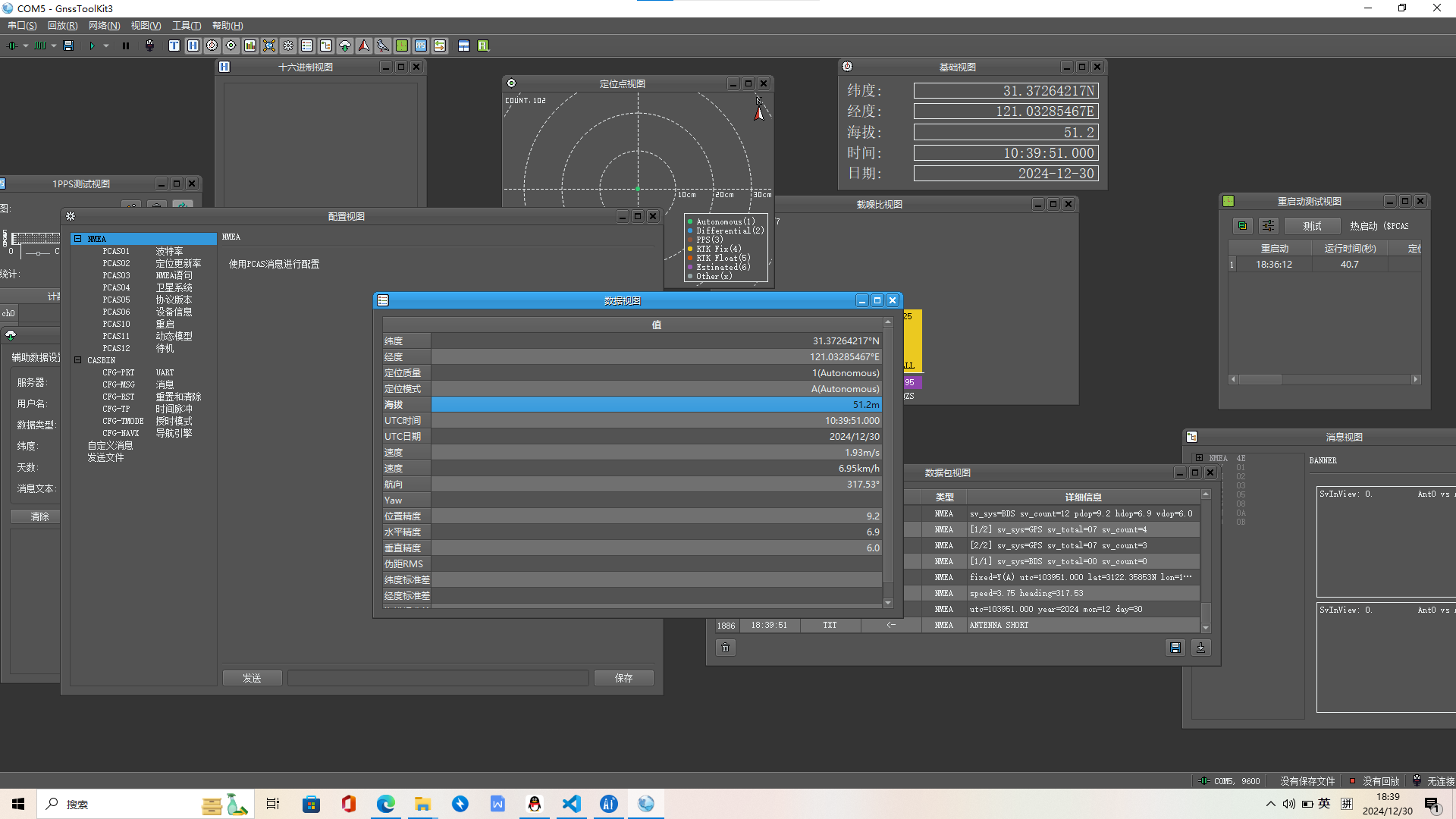Viewport: 1456px width, 819px height.
Task: Toggle the PPS test view icon
Action: pos(421,46)
